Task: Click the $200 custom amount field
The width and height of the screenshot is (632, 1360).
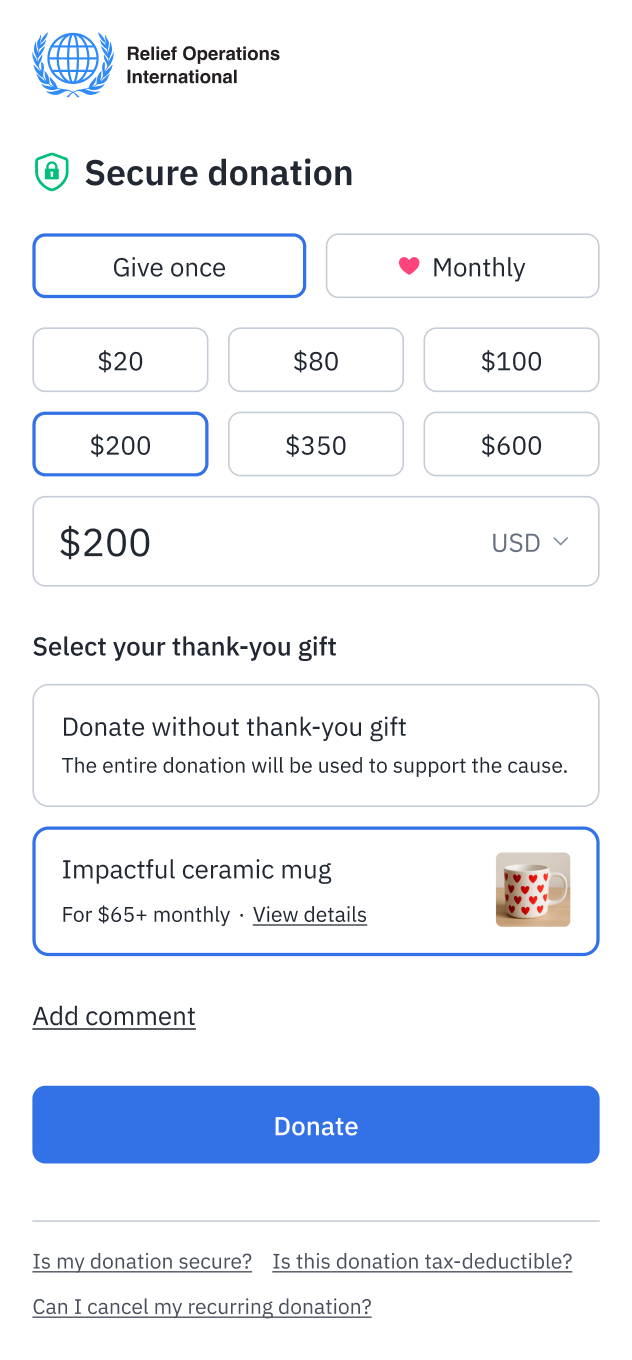Action: (x=200, y=541)
